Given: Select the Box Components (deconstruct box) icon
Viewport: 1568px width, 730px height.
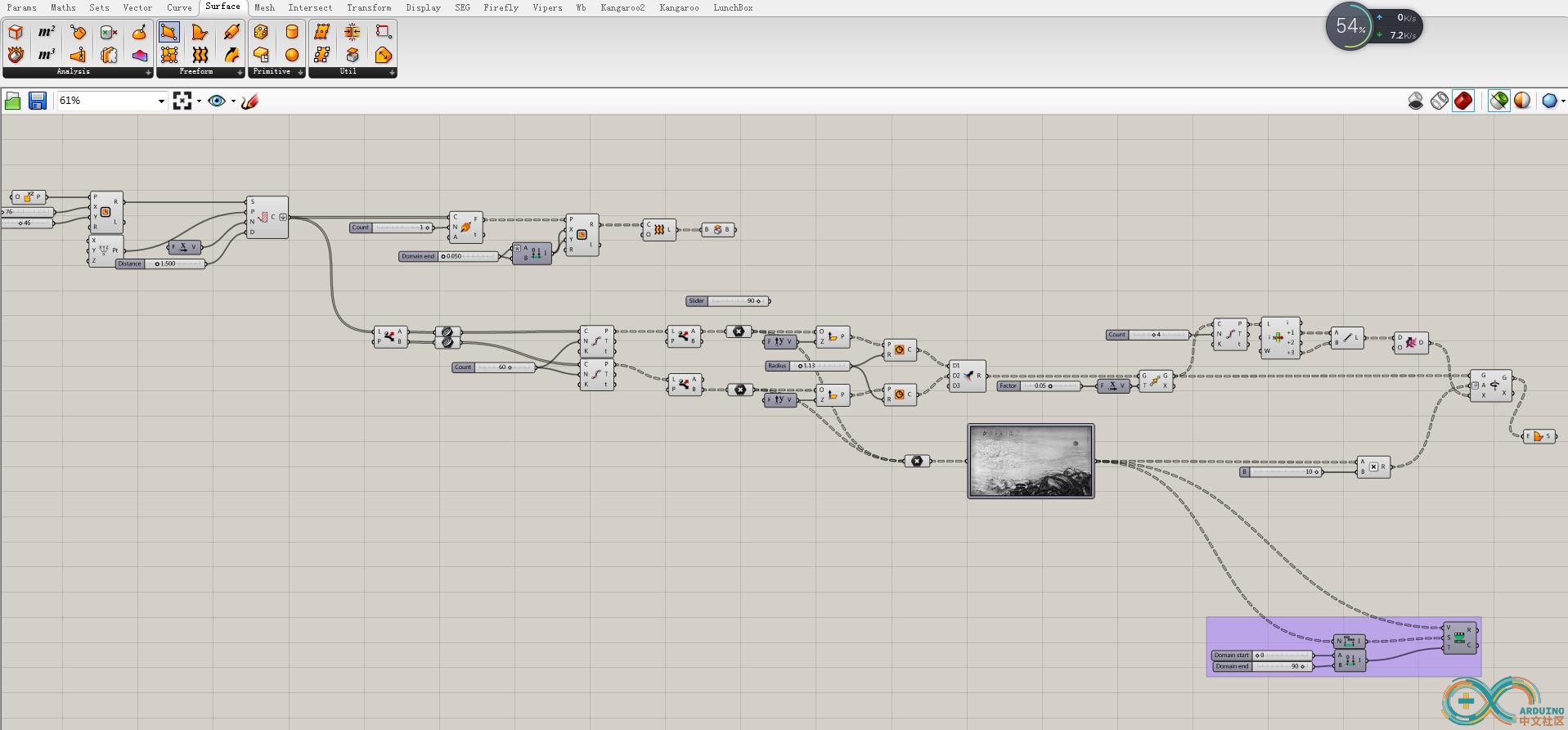Looking at the screenshot, I should (16, 32).
